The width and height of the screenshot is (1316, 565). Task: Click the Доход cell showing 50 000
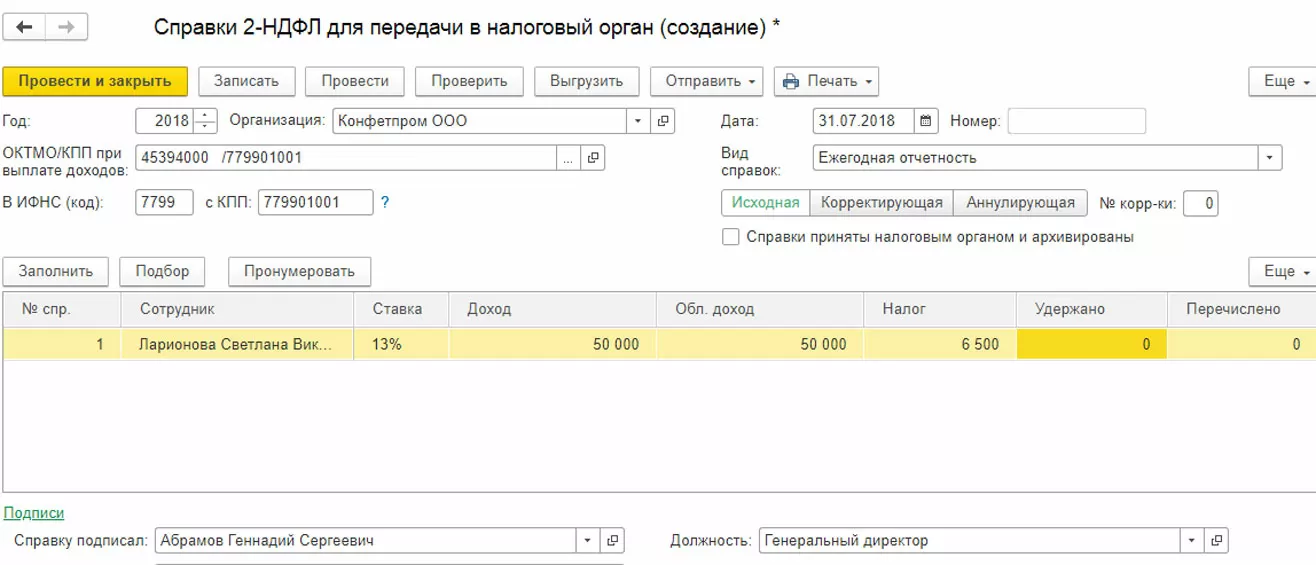point(553,344)
